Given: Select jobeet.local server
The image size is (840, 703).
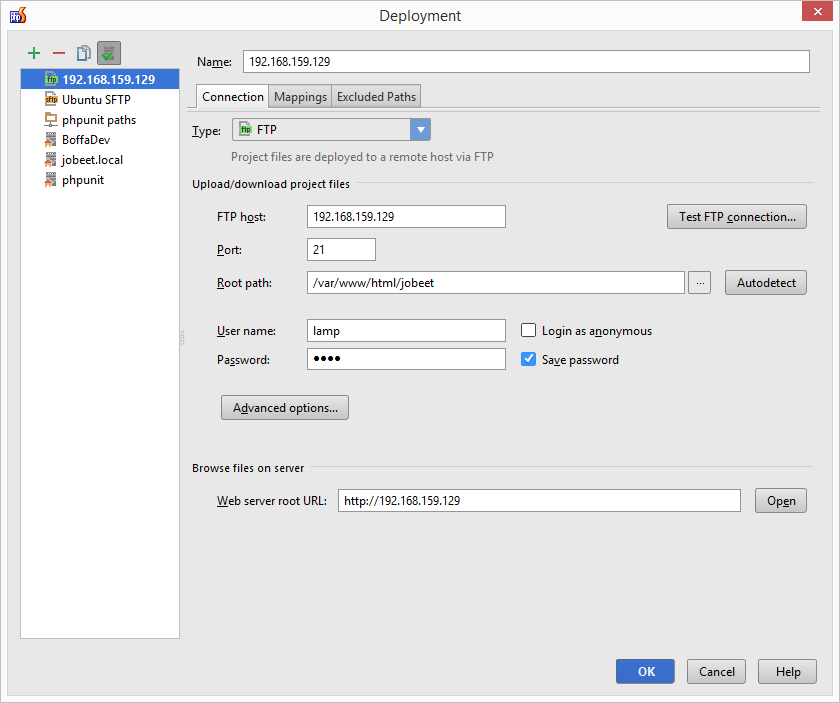Looking at the screenshot, I should point(100,160).
